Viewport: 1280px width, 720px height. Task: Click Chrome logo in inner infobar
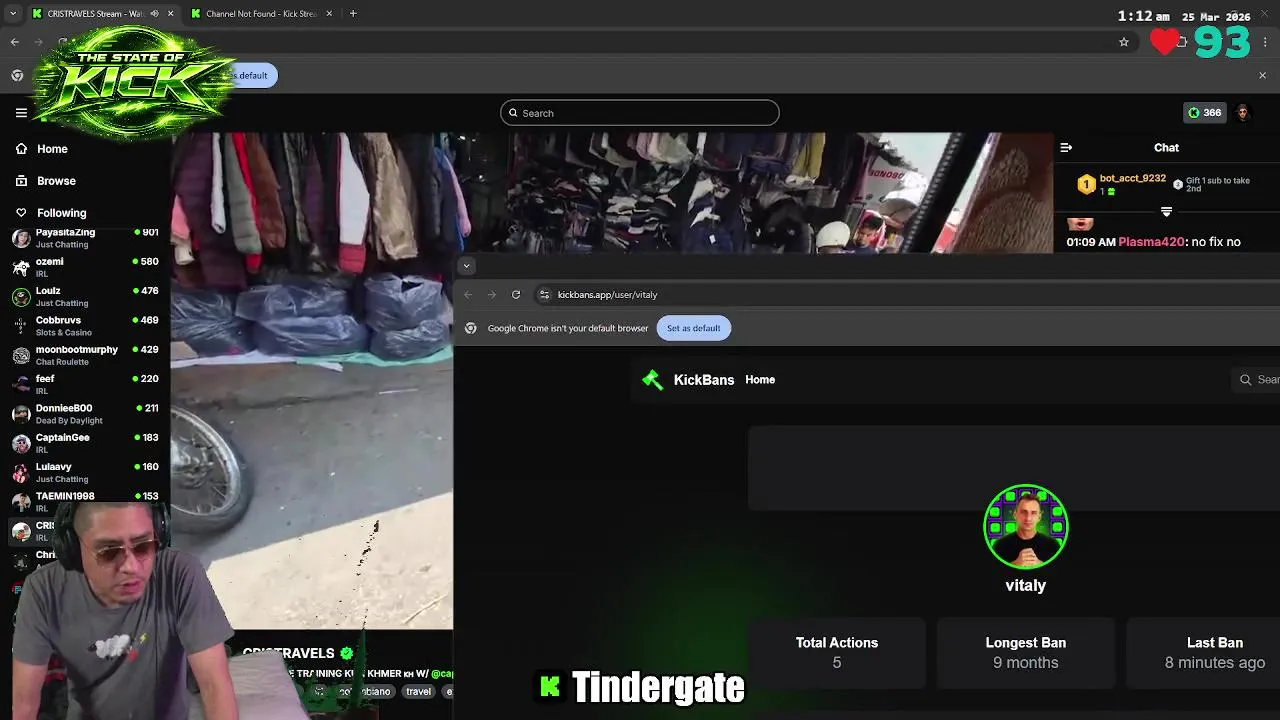471,328
